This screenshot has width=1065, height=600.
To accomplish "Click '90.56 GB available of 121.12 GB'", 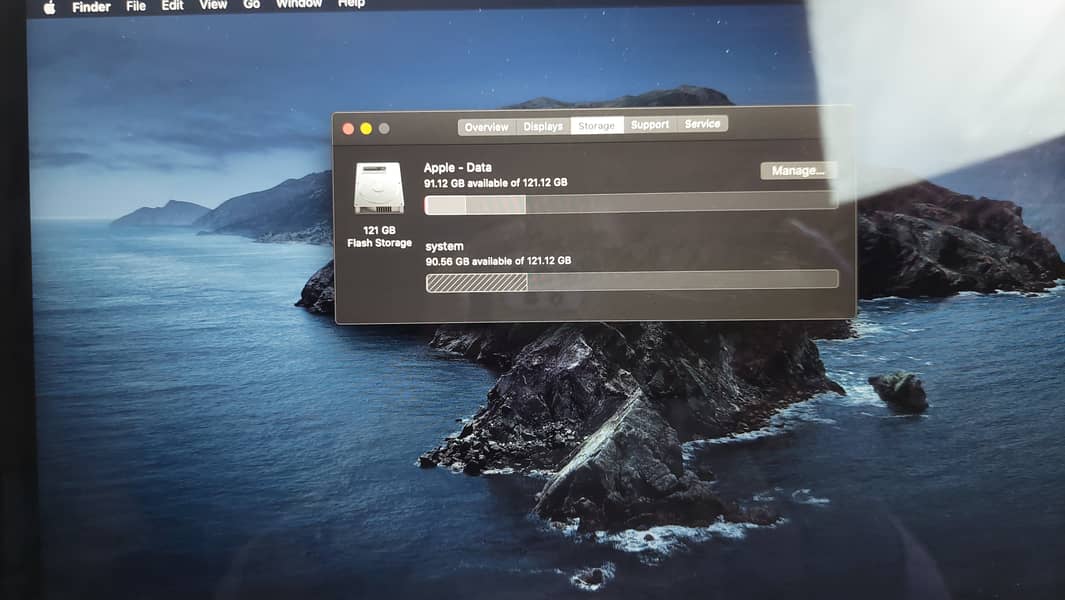I will tap(498, 261).
